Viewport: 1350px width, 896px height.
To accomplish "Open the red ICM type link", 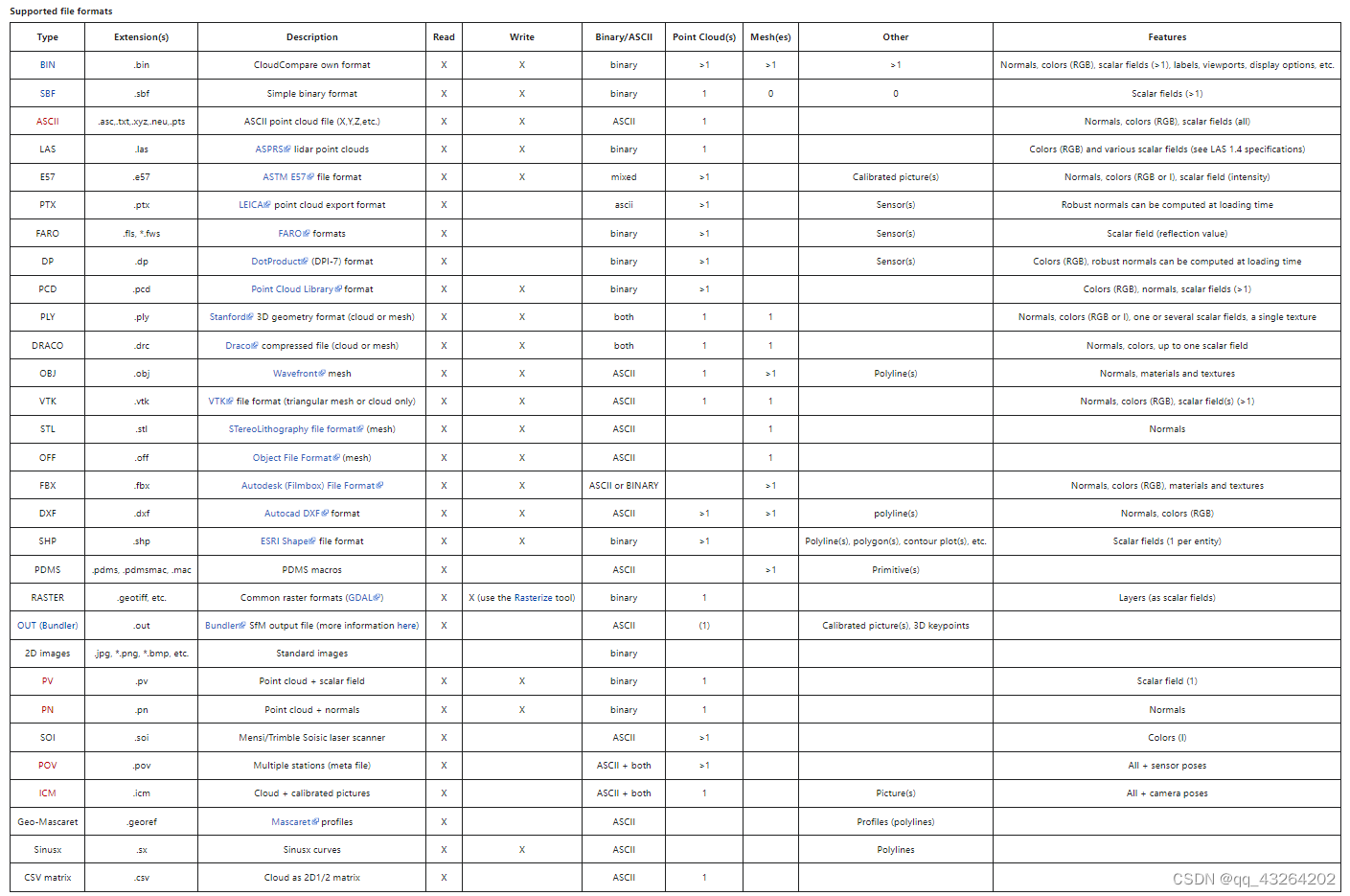I will pos(48,793).
